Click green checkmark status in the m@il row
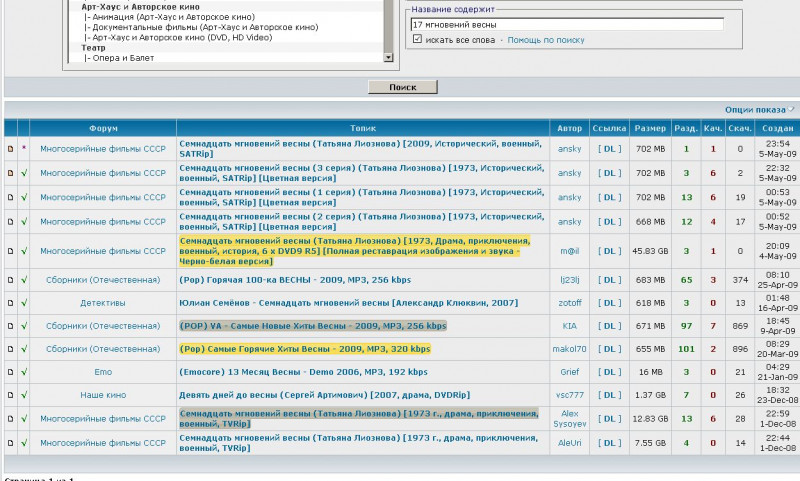Screen dimensions: 800x481 (x=23, y=251)
